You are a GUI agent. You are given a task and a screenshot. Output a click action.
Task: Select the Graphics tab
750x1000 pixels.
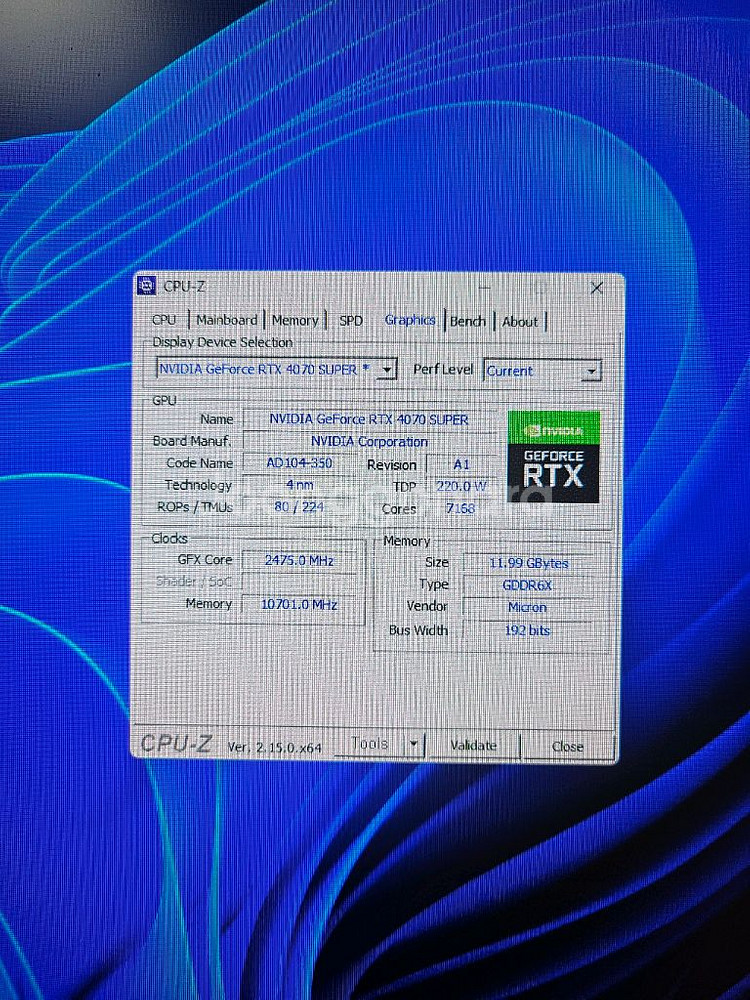pos(409,320)
